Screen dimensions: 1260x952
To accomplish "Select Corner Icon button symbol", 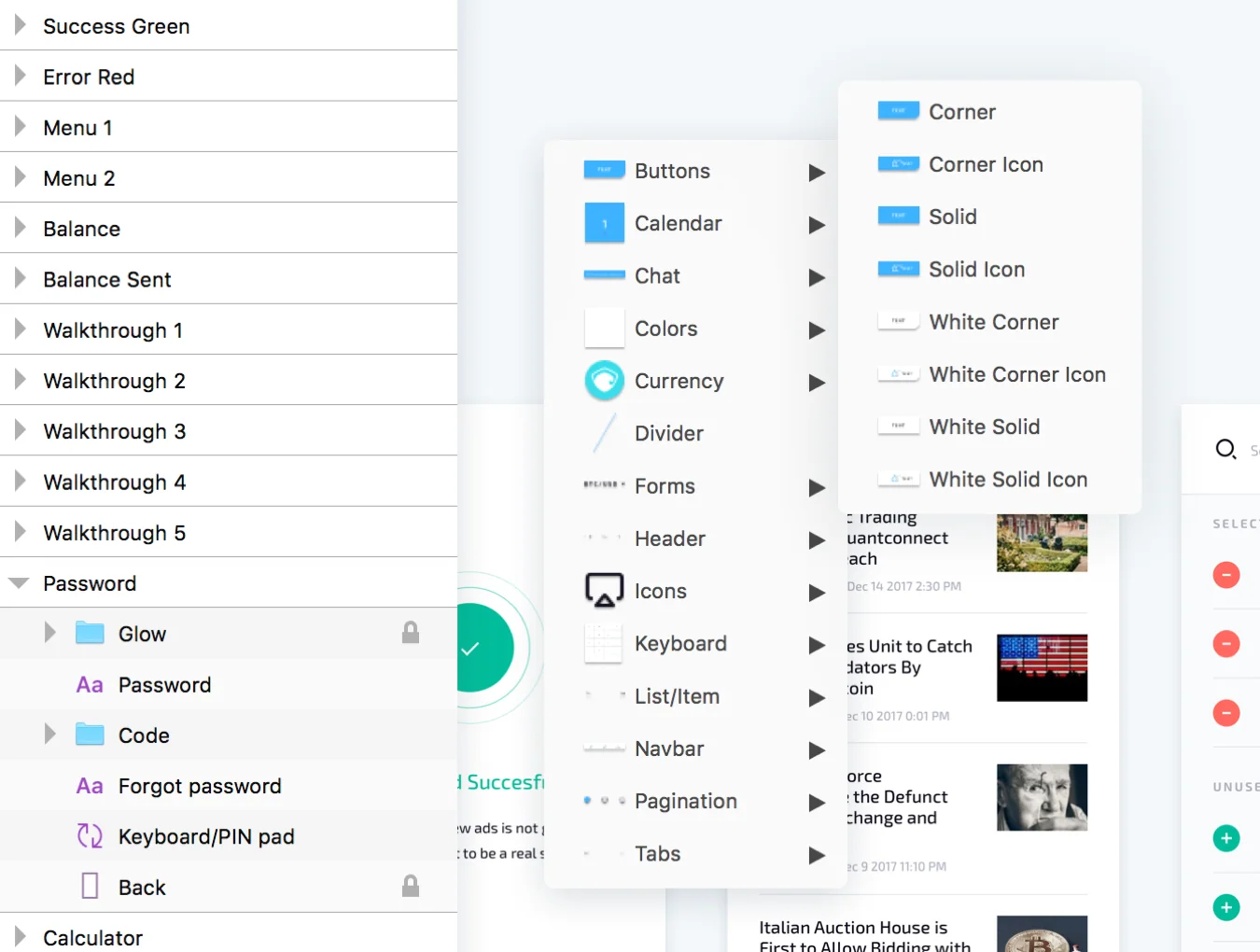I will pyautogui.click(x=989, y=164).
